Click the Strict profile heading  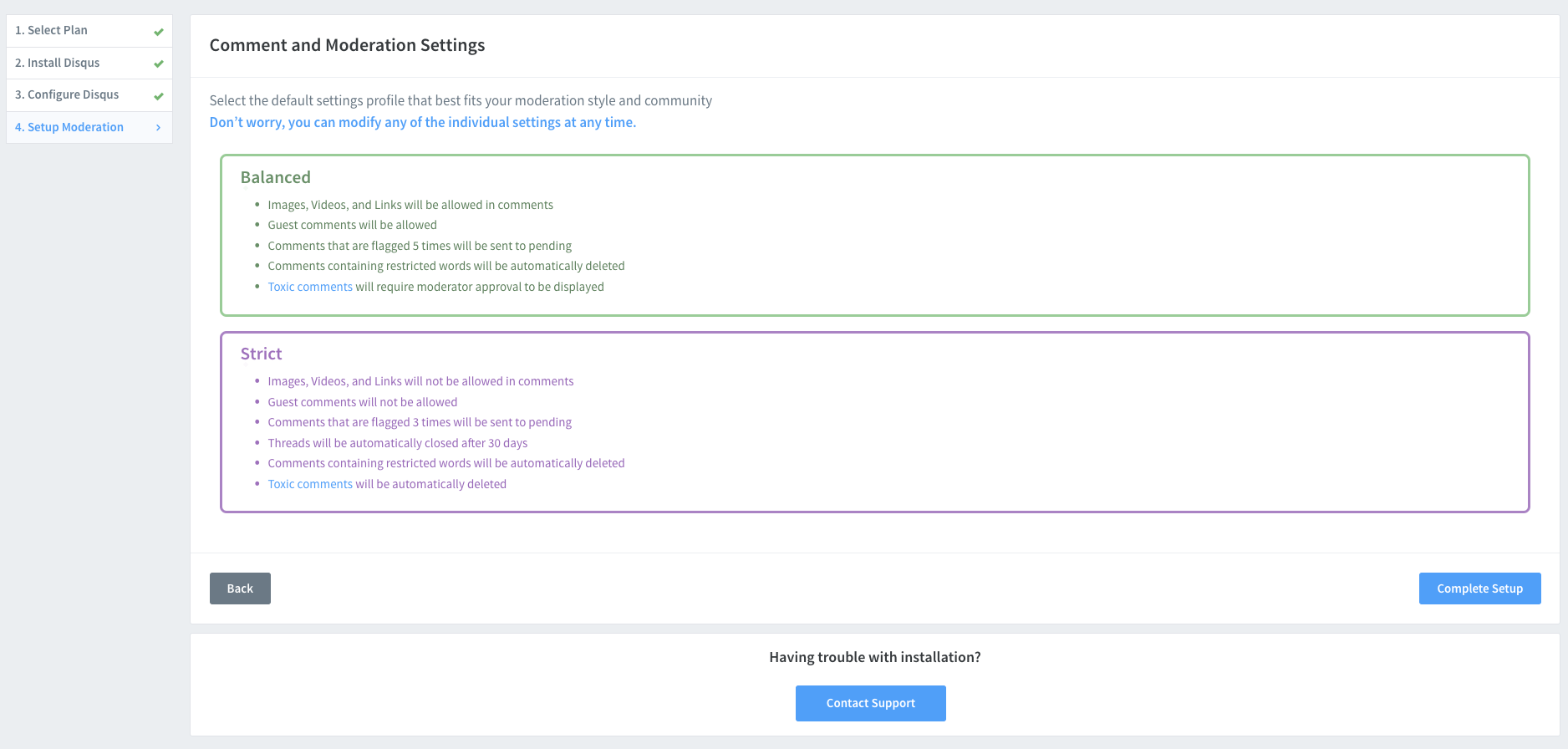262,354
